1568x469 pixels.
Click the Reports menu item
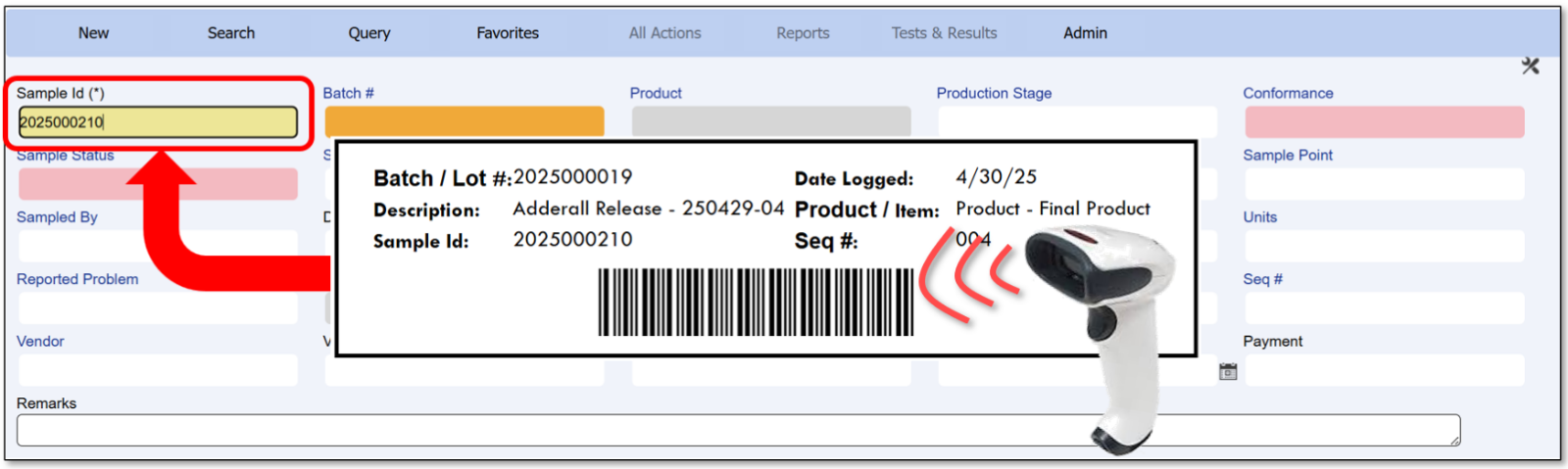point(803,33)
